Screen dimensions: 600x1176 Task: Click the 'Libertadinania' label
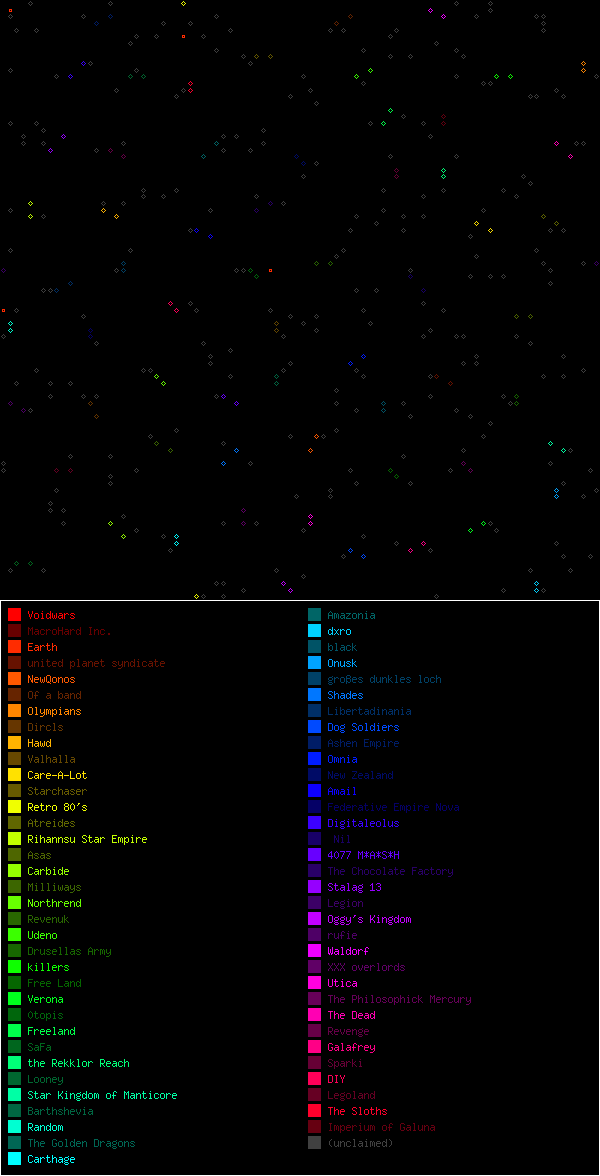370,711
